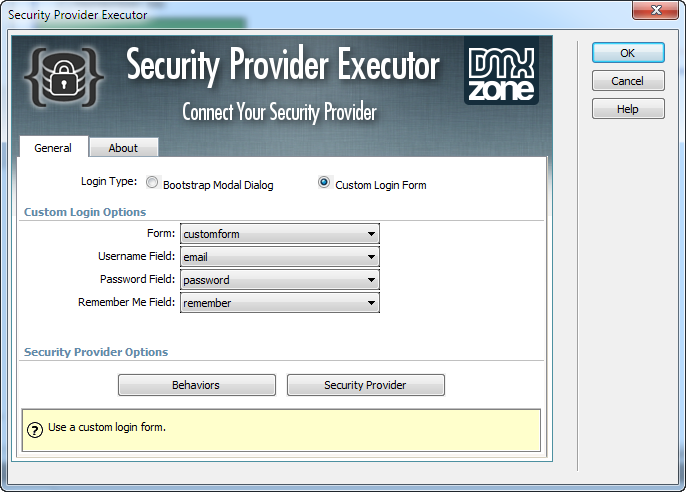
Task: Click the question mark help icon
Action: (35, 430)
